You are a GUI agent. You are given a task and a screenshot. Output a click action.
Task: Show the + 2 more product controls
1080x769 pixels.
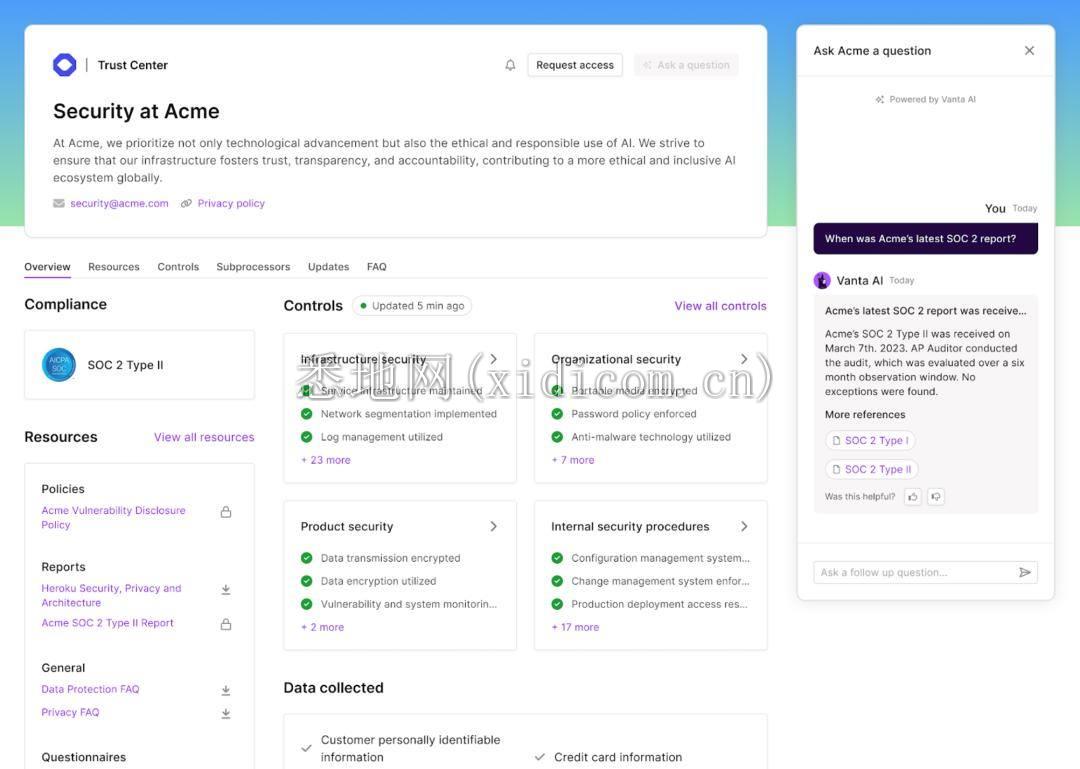point(322,627)
